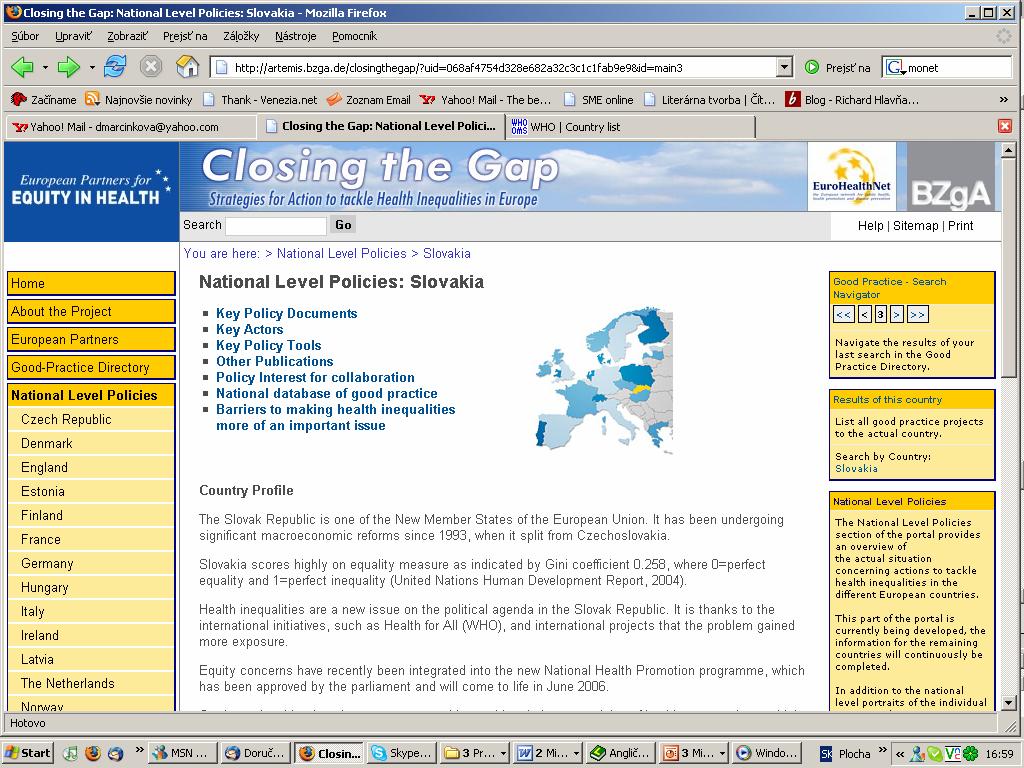Viewport: 1024px width, 768px height.
Task: Jump to first result in Search Navigator
Action: coord(844,315)
